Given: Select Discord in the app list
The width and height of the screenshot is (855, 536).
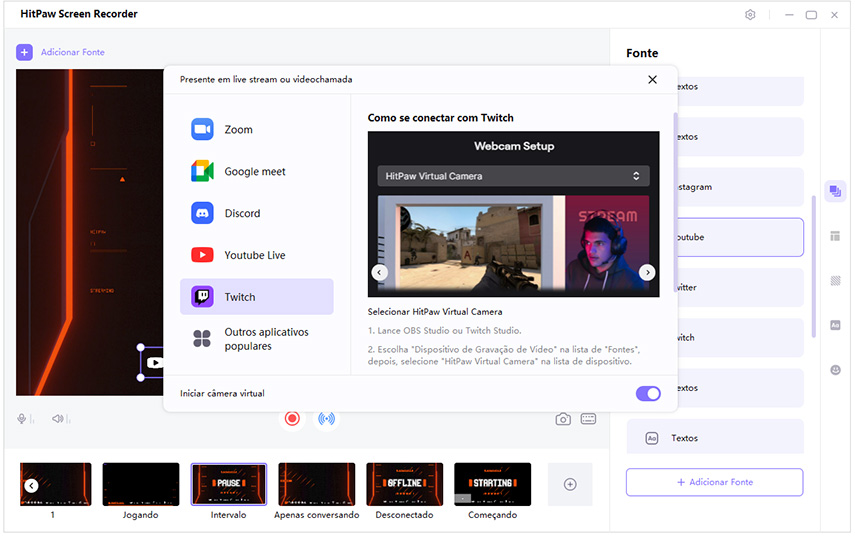Looking at the screenshot, I should [x=257, y=213].
